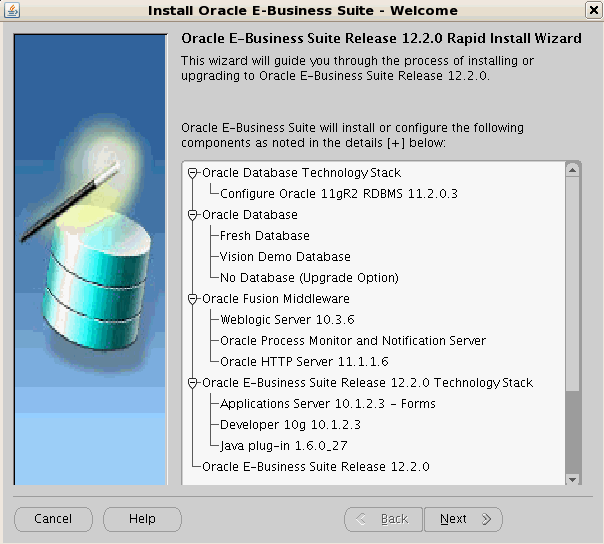Collapse the Oracle Fusion Middleware node
Screen dimensions: 604x544
click(193, 299)
